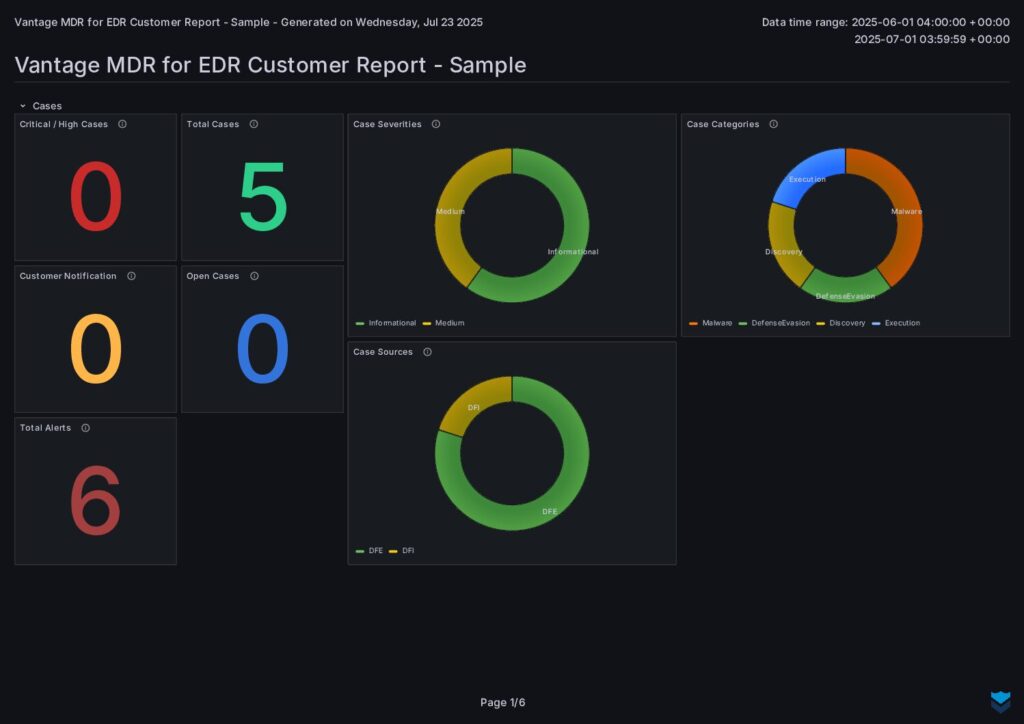Select the DFE slice of sources donut
The height and width of the screenshot is (724, 1024).
coord(552,509)
